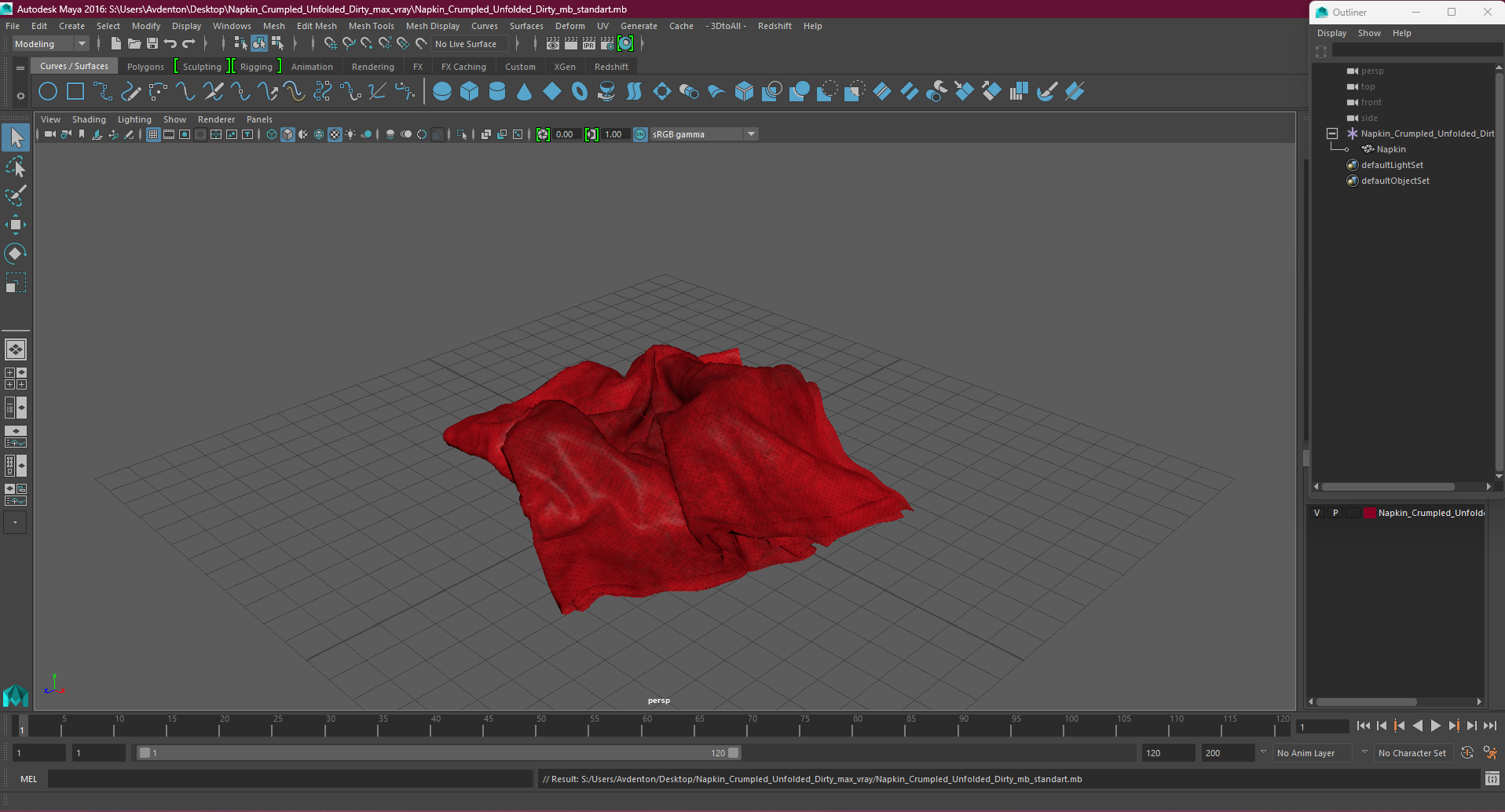Open the Windows menu
The width and height of the screenshot is (1505, 812).
[232, 26]
